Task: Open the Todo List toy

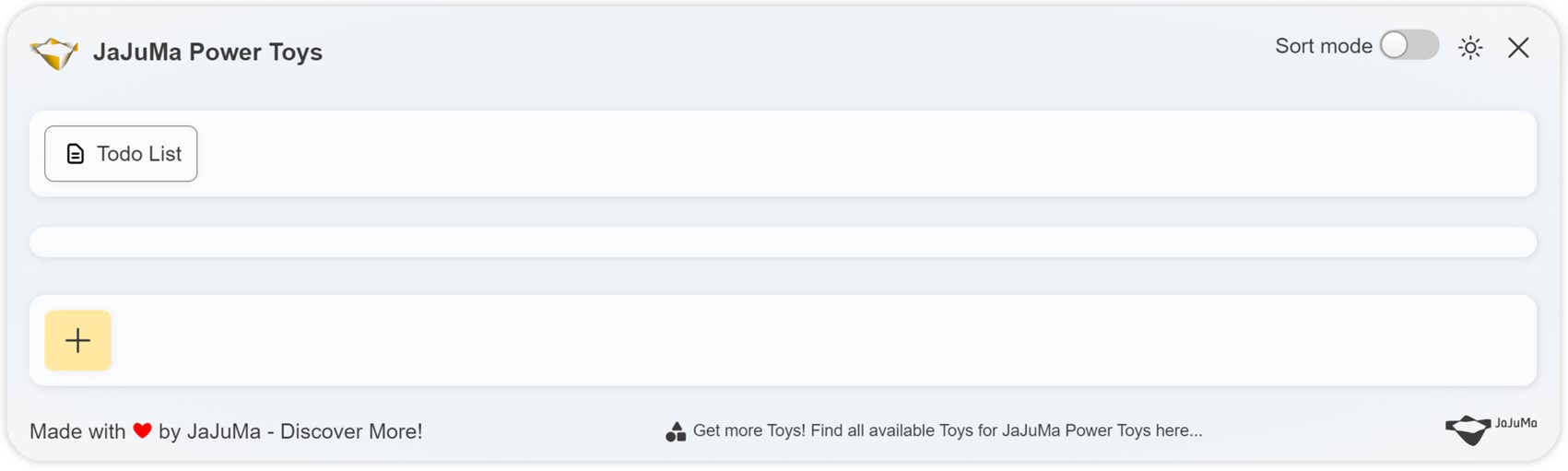Action: (x=121, y=154)
